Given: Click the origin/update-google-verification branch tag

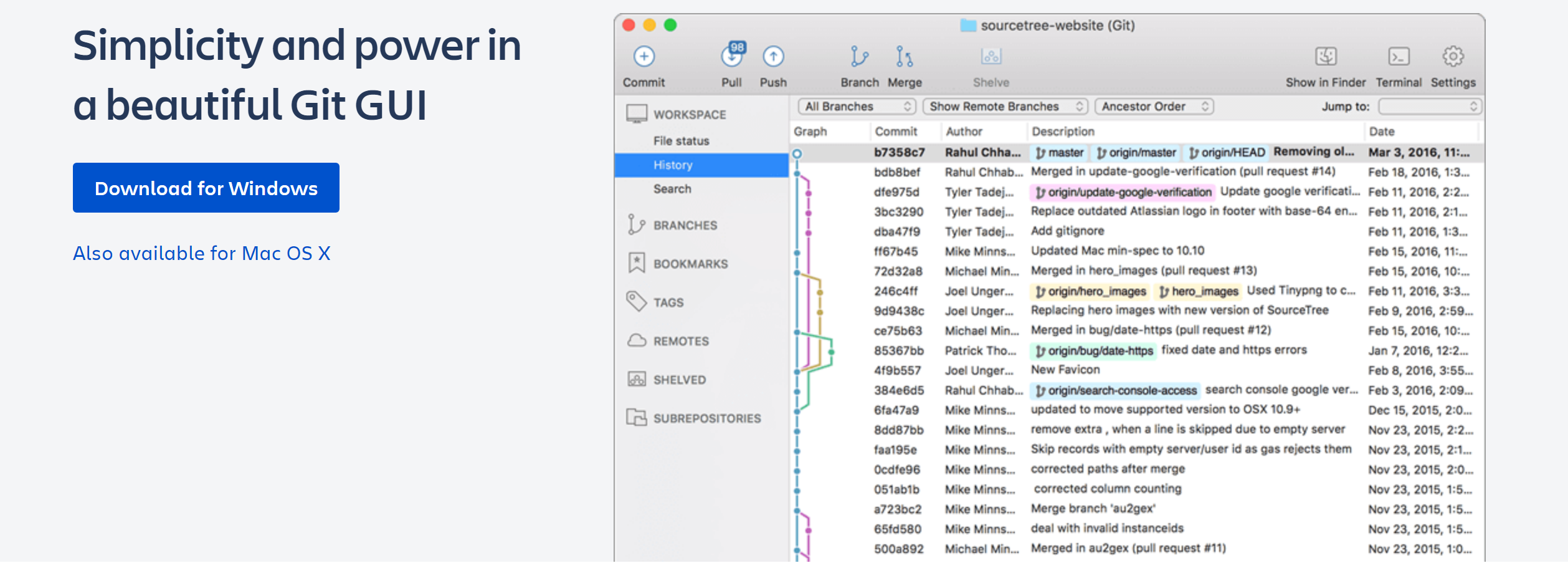Looking at the screenshot, I should [x=1123, y=192].
